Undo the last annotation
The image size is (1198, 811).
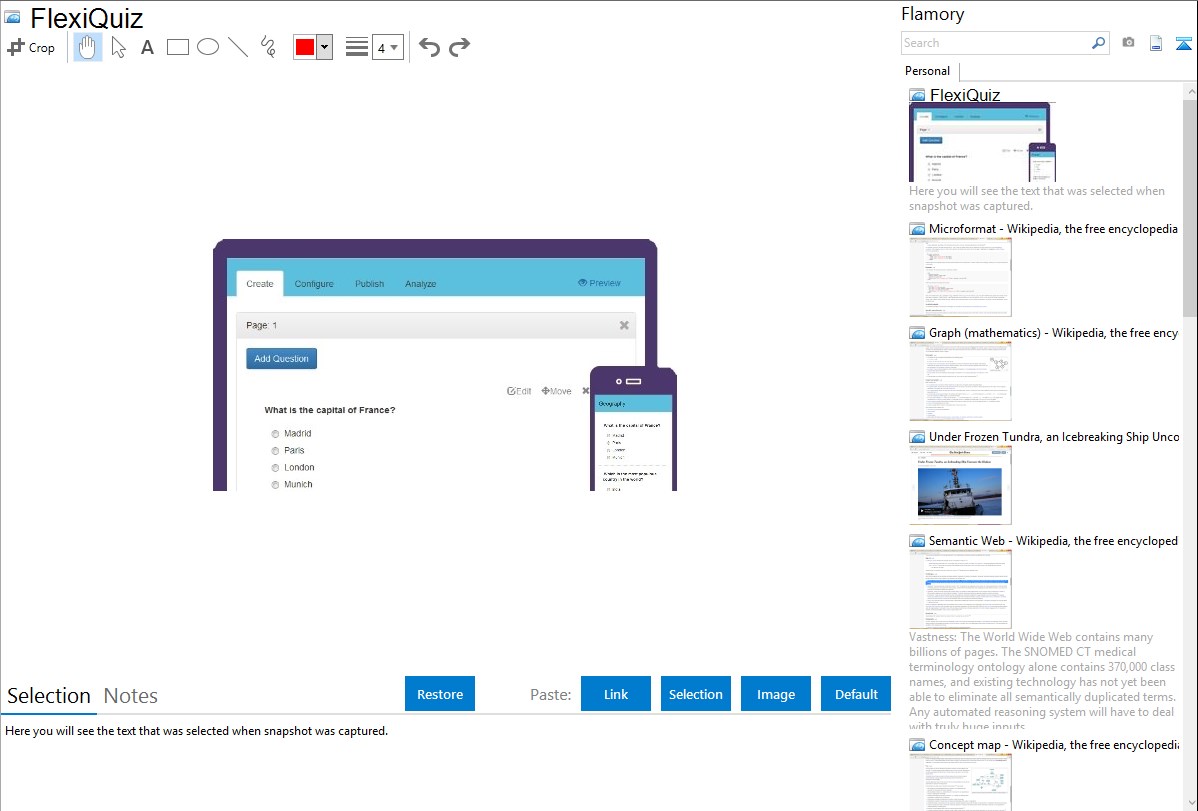(x=429, y=47)
